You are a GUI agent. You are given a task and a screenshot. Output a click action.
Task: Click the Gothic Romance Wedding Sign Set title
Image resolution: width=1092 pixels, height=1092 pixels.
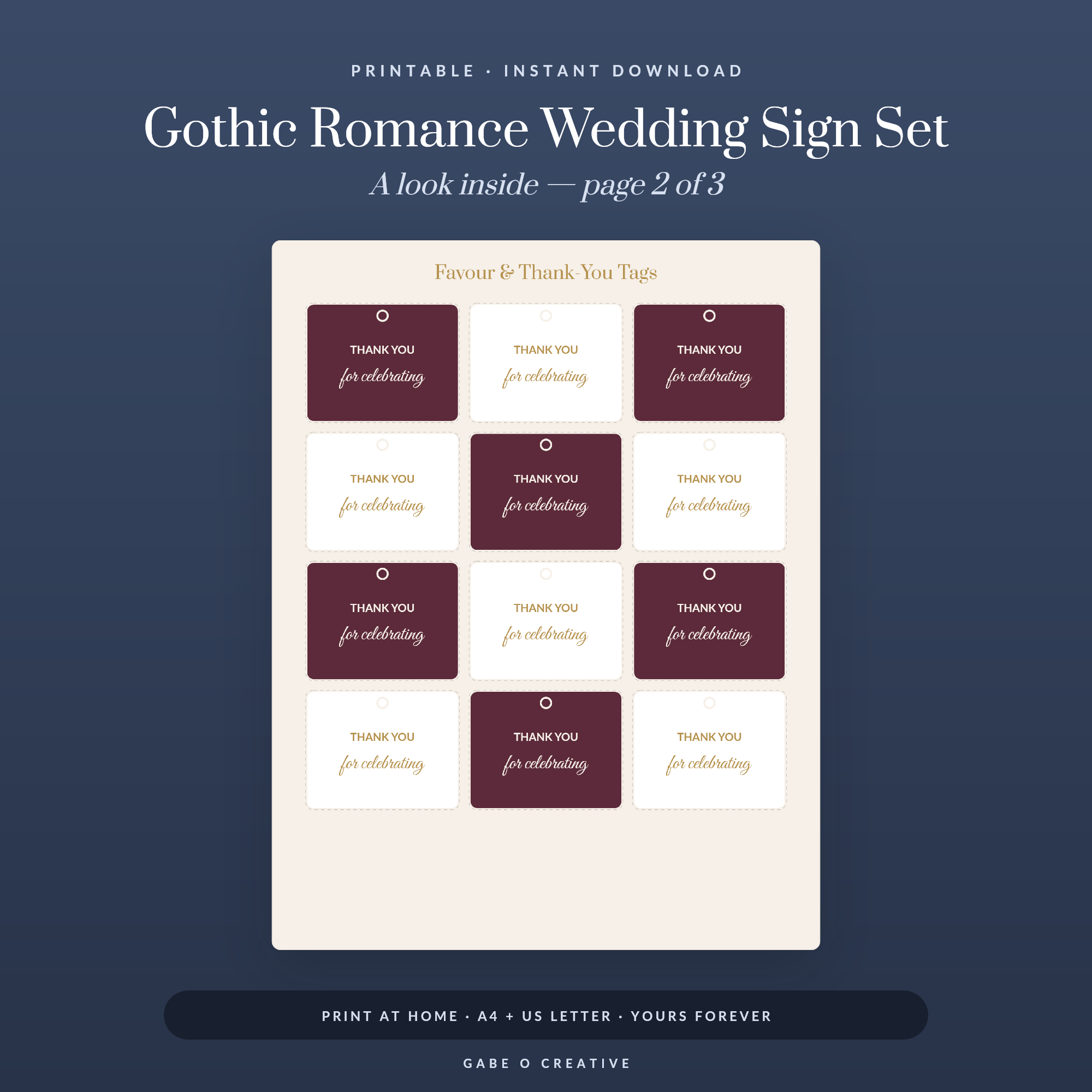546,129
